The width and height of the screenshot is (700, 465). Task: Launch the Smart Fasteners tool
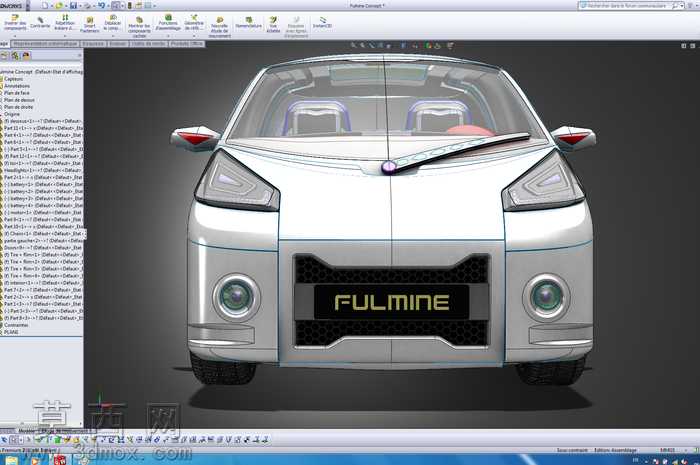tap(90, 25)
